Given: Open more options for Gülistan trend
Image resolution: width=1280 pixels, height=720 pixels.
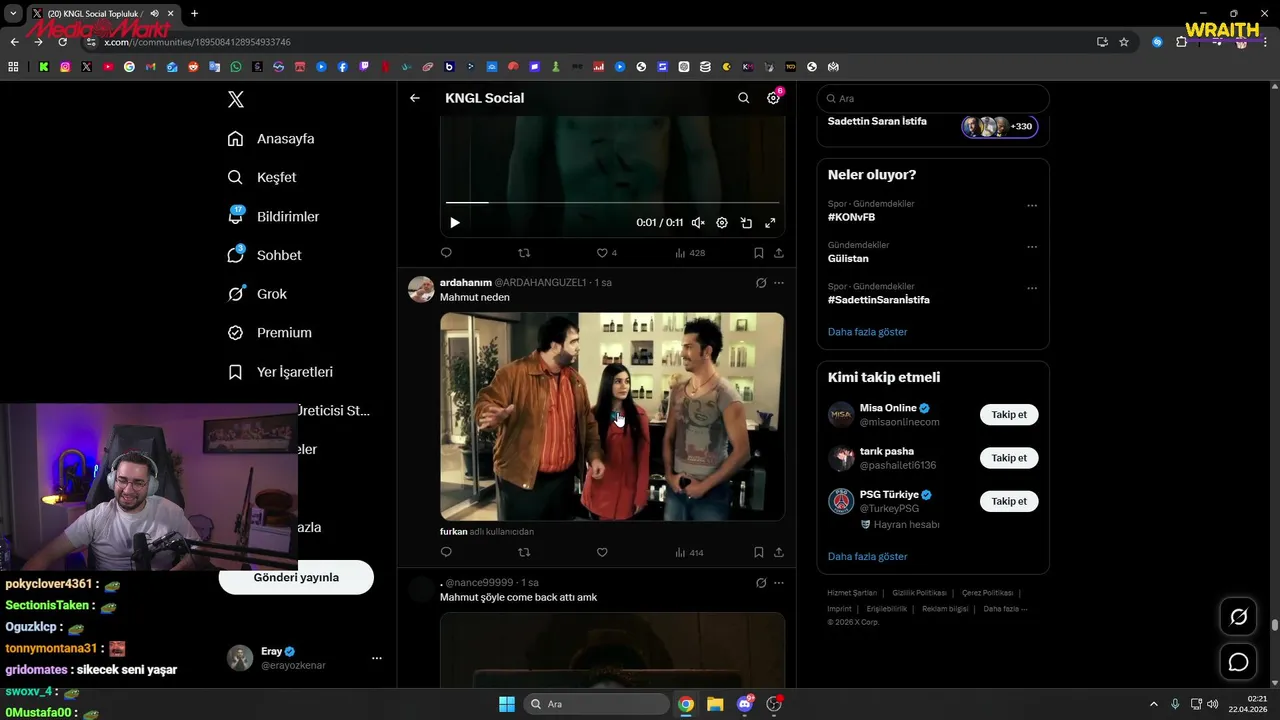Looking at the screenshot, I should click(x=1032, y=247).
